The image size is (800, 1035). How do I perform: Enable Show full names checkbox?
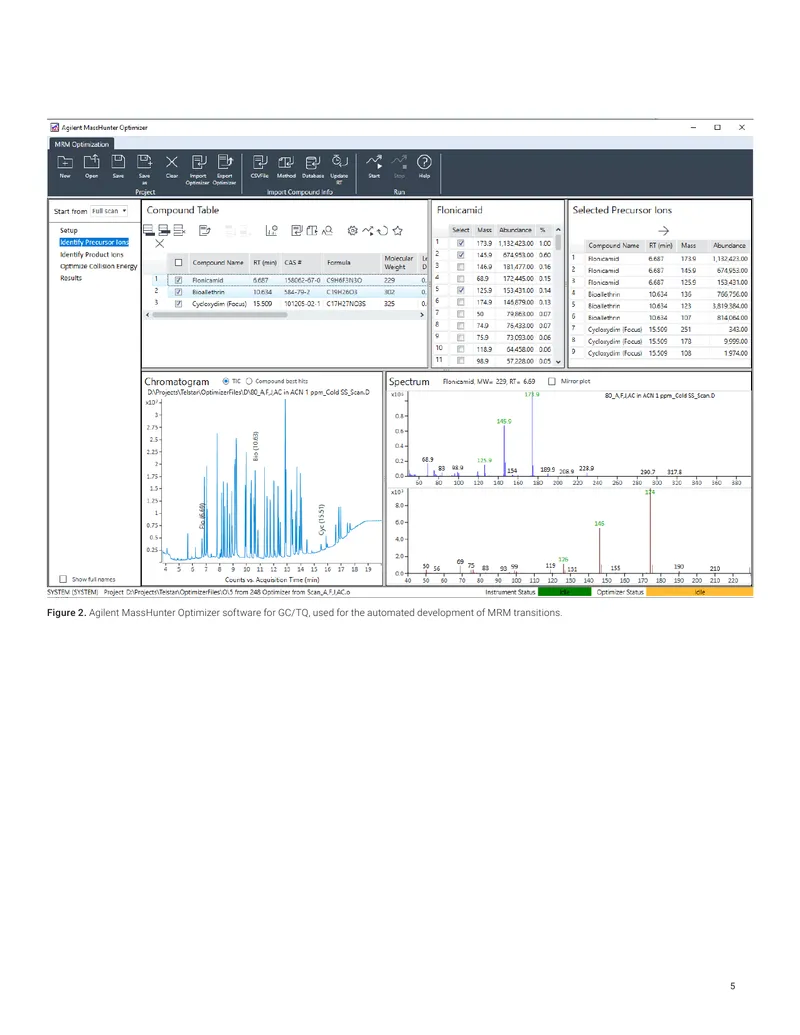(63, 579)
